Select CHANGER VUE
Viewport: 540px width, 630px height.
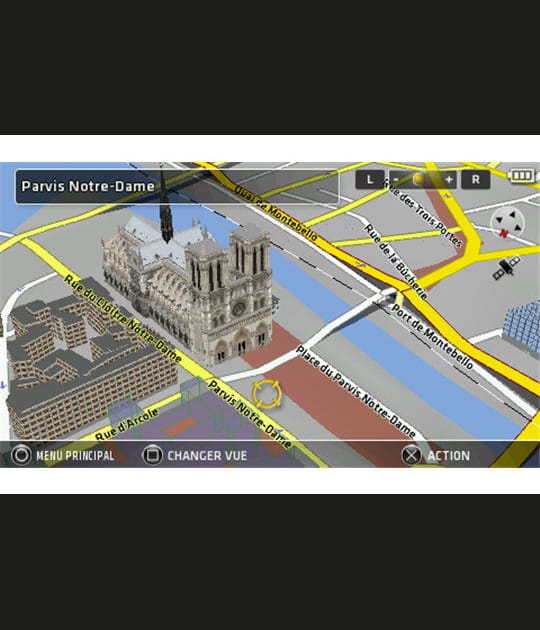coord(207,456)
